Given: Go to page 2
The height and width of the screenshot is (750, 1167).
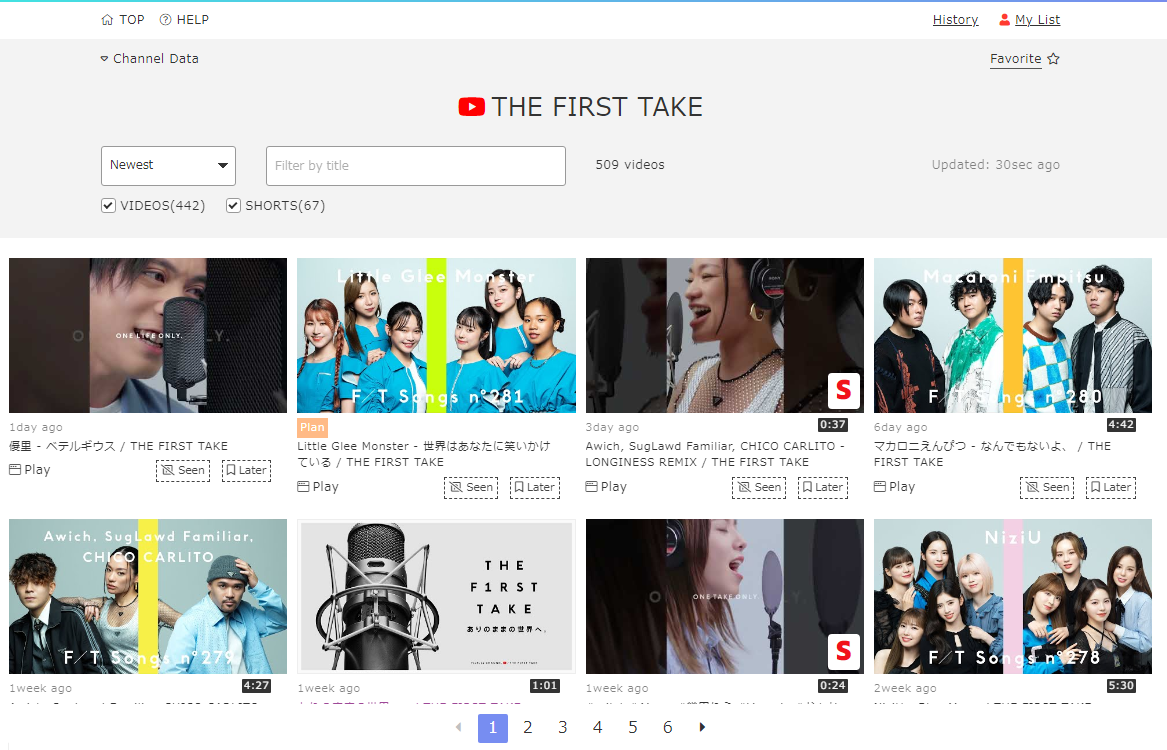Looking at the screenshot, I should 528,728.
